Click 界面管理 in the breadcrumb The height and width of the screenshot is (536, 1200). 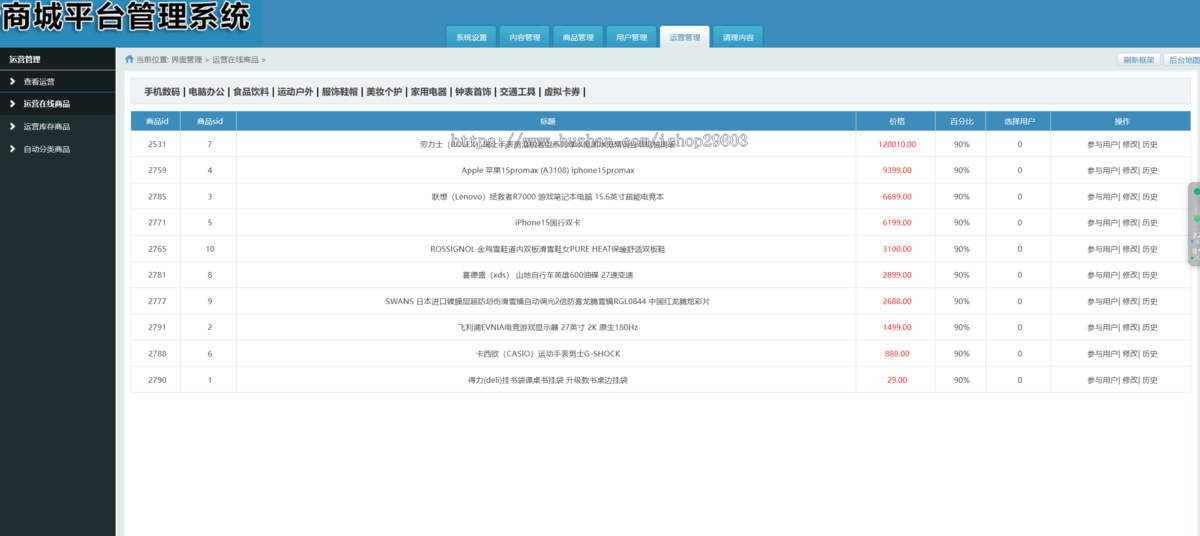187,60
